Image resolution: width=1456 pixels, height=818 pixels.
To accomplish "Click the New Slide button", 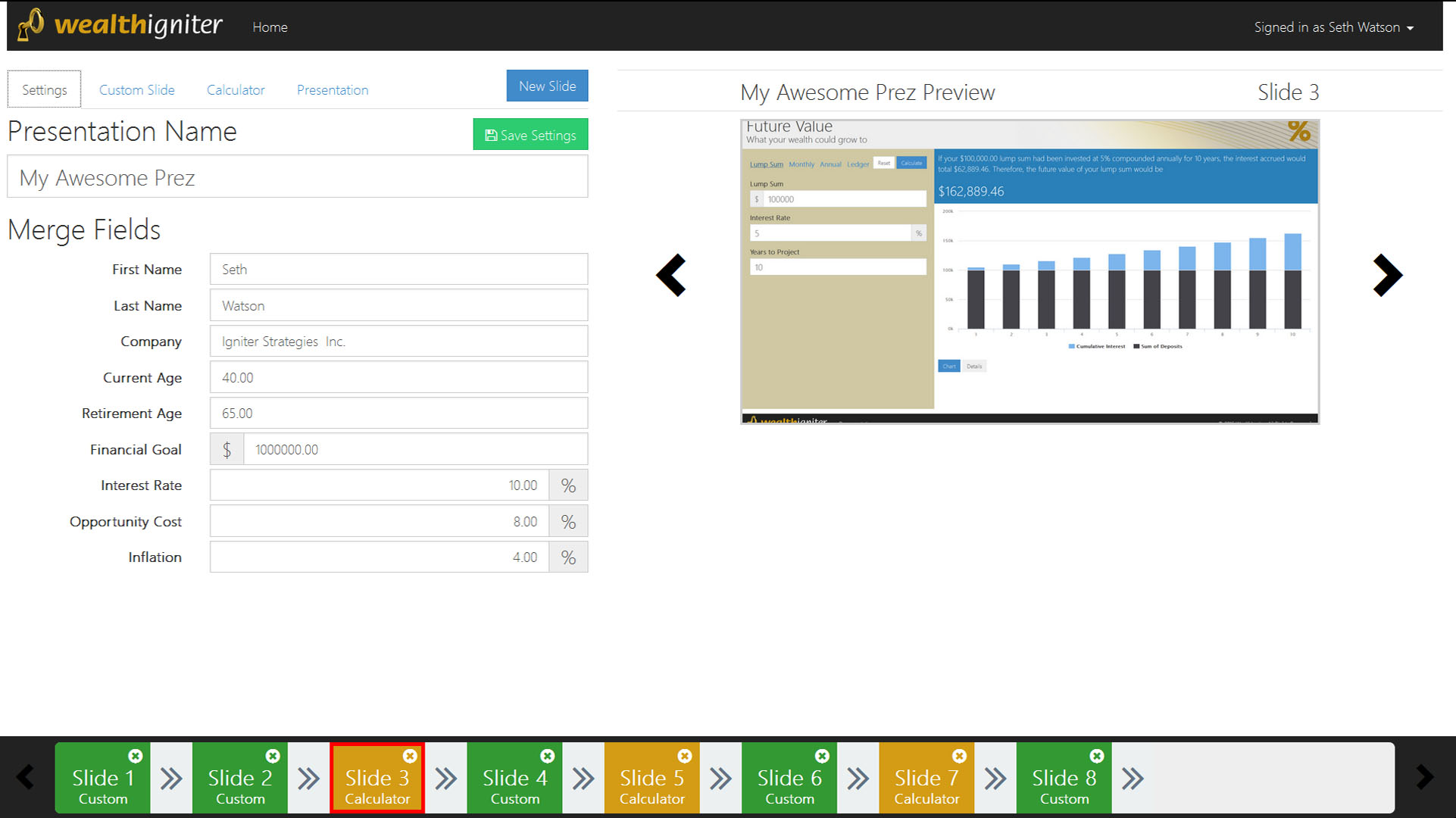I will [547, 86].
